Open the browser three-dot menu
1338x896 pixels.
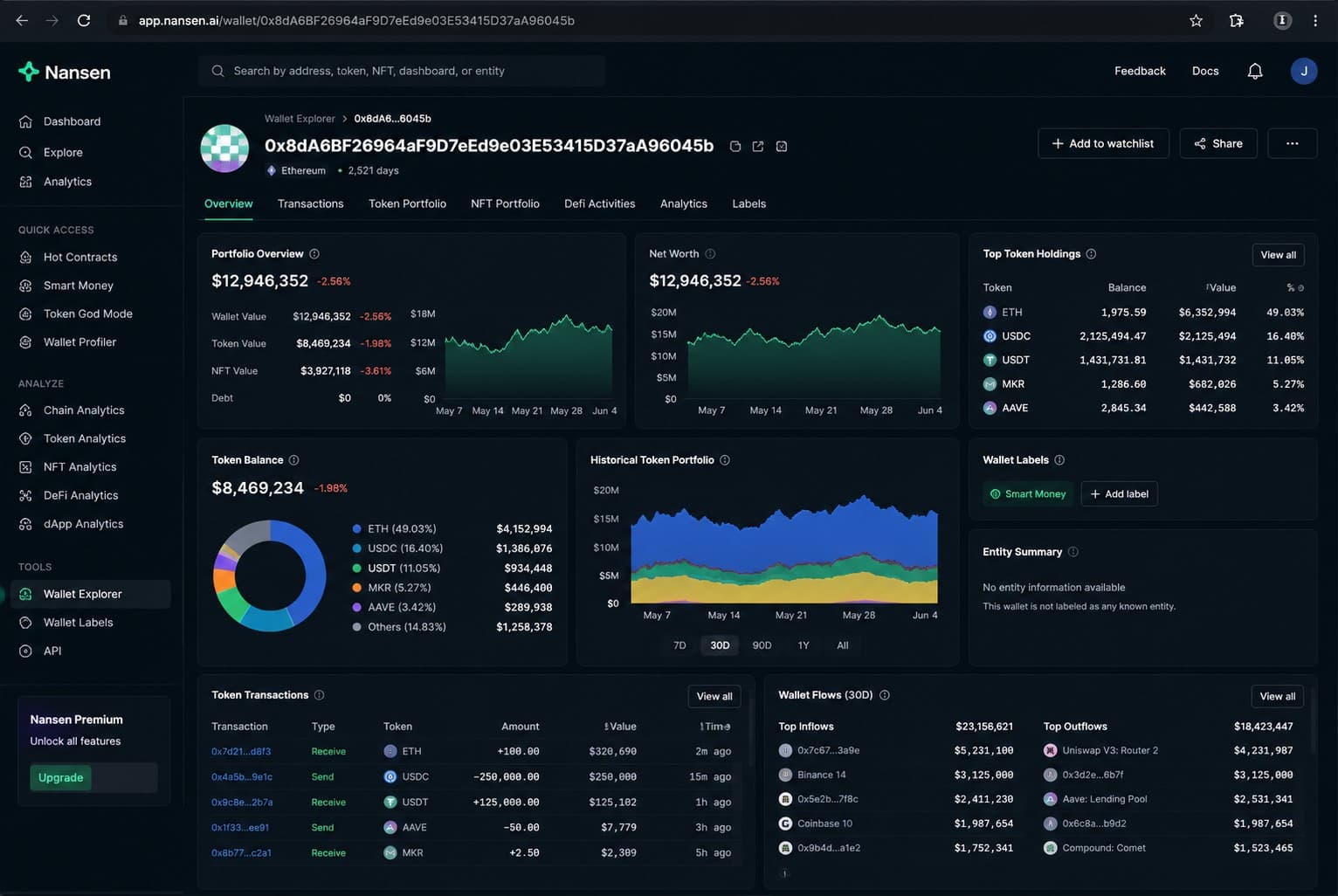point(1315,20)
